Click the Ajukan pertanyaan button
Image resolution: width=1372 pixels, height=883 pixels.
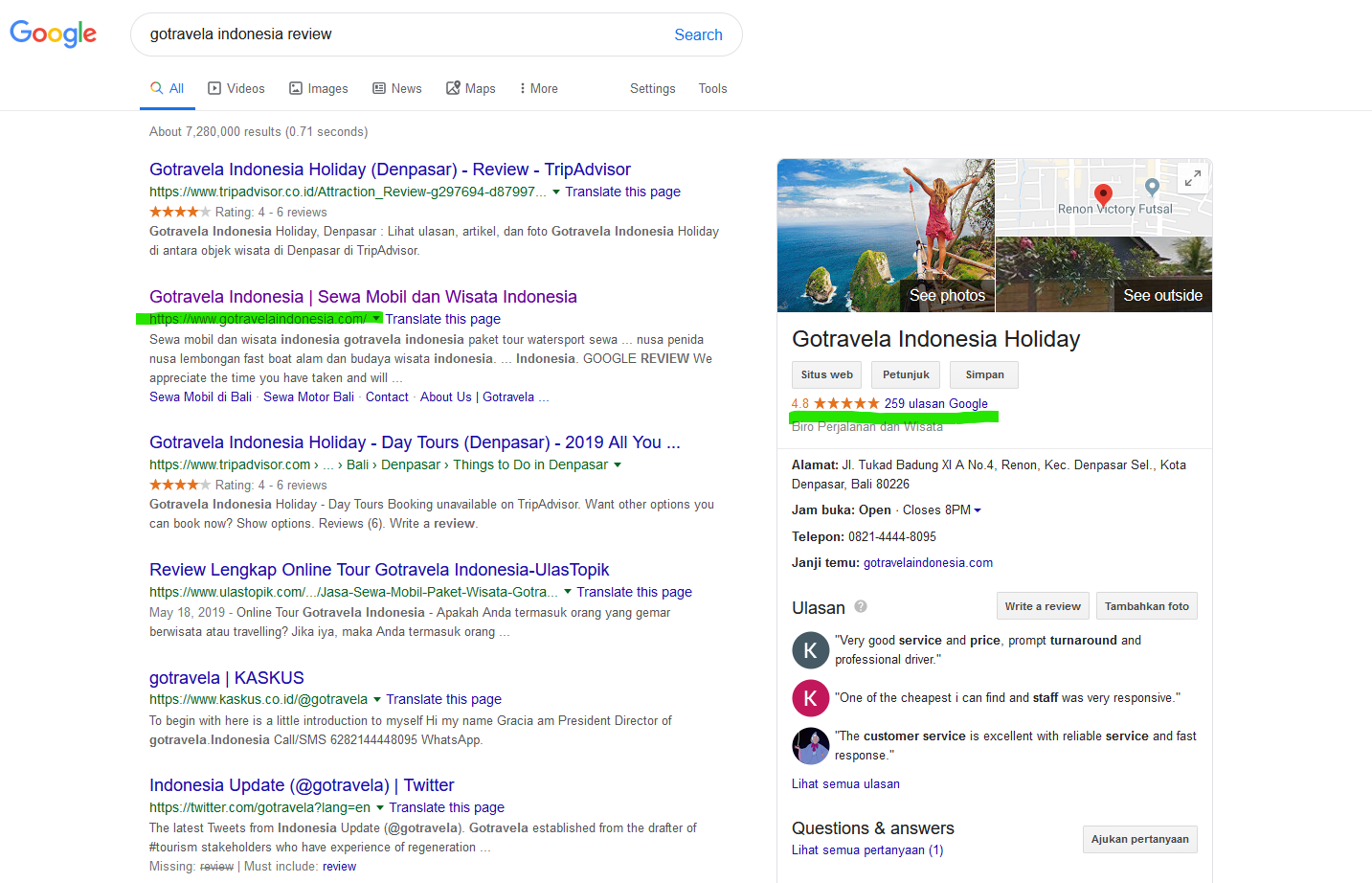1140,839
